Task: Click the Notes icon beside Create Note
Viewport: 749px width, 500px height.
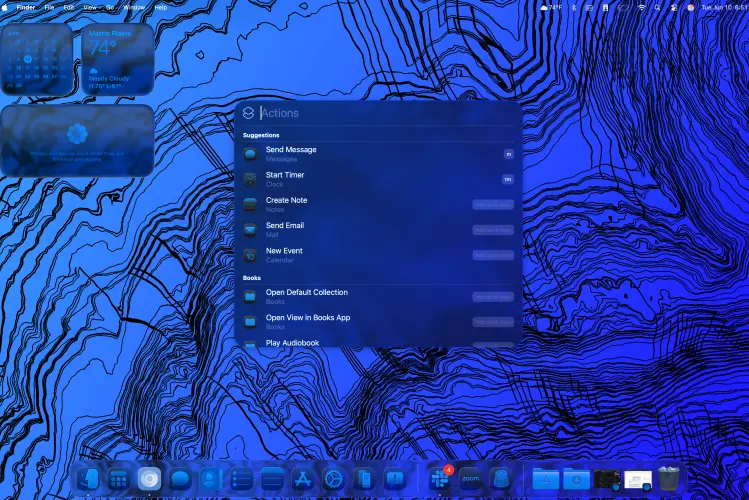Action: click(250, 204)
